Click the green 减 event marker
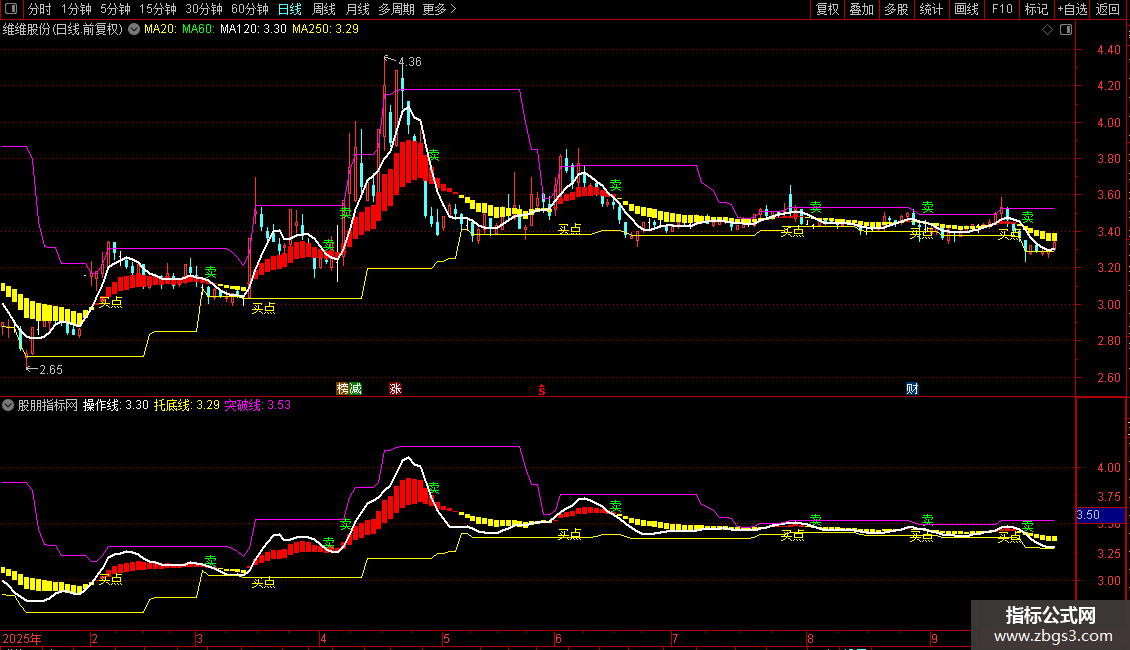The image size is (1130, 650). coord(355,388)
